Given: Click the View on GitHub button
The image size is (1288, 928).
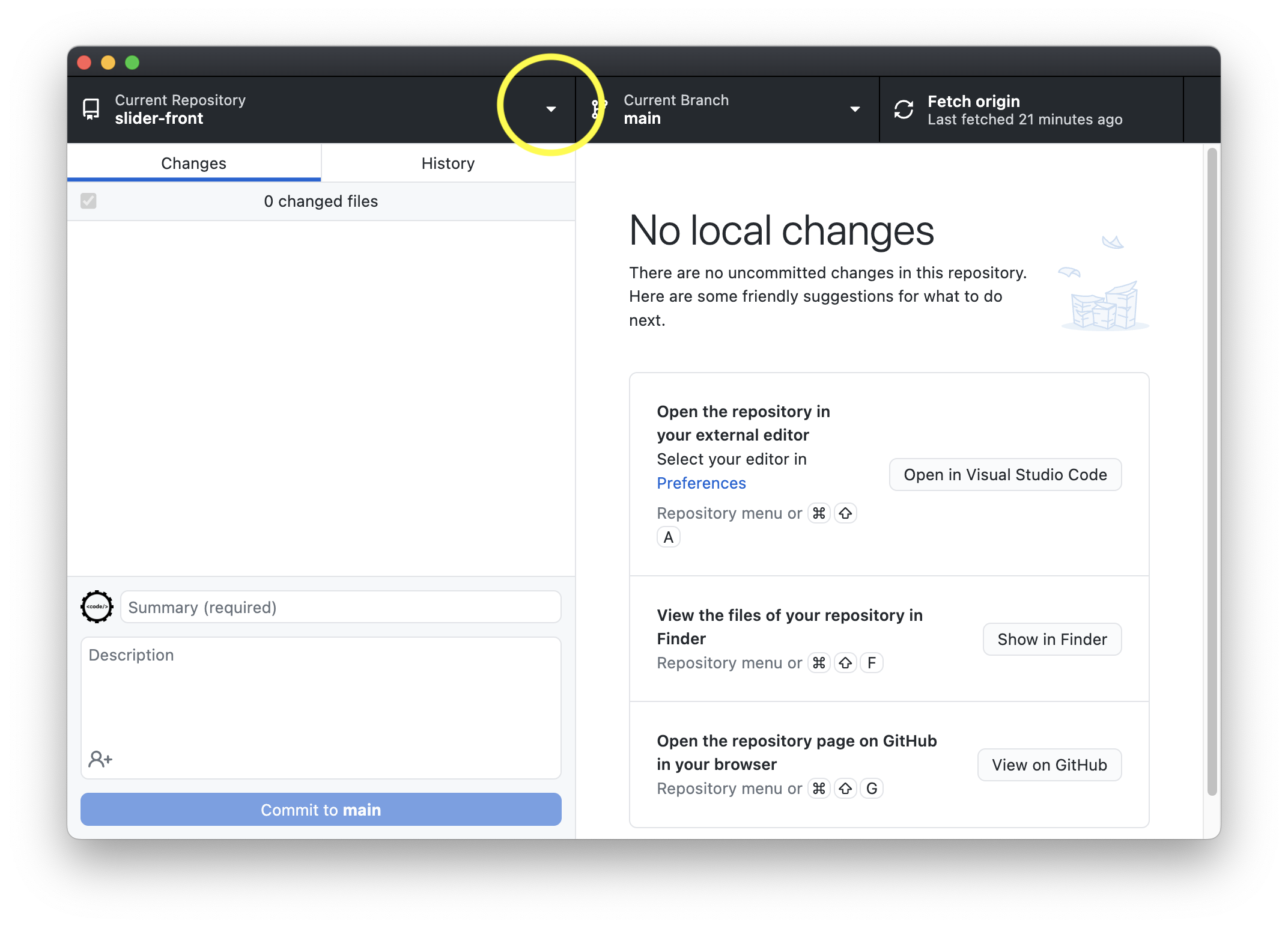Looking at the screenshot, I should (x=1049, y=765).
